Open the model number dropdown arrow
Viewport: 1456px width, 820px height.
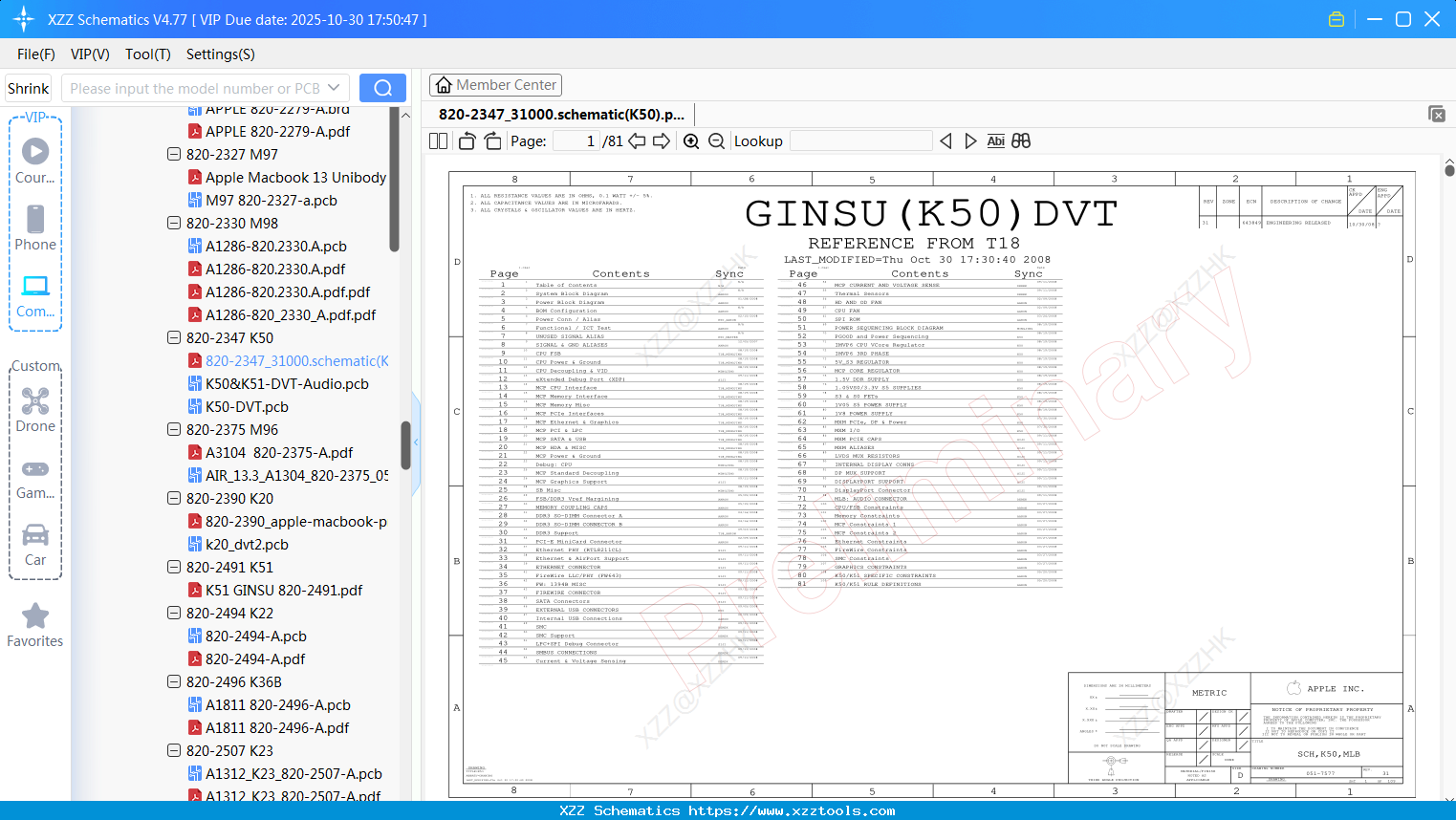334,88
